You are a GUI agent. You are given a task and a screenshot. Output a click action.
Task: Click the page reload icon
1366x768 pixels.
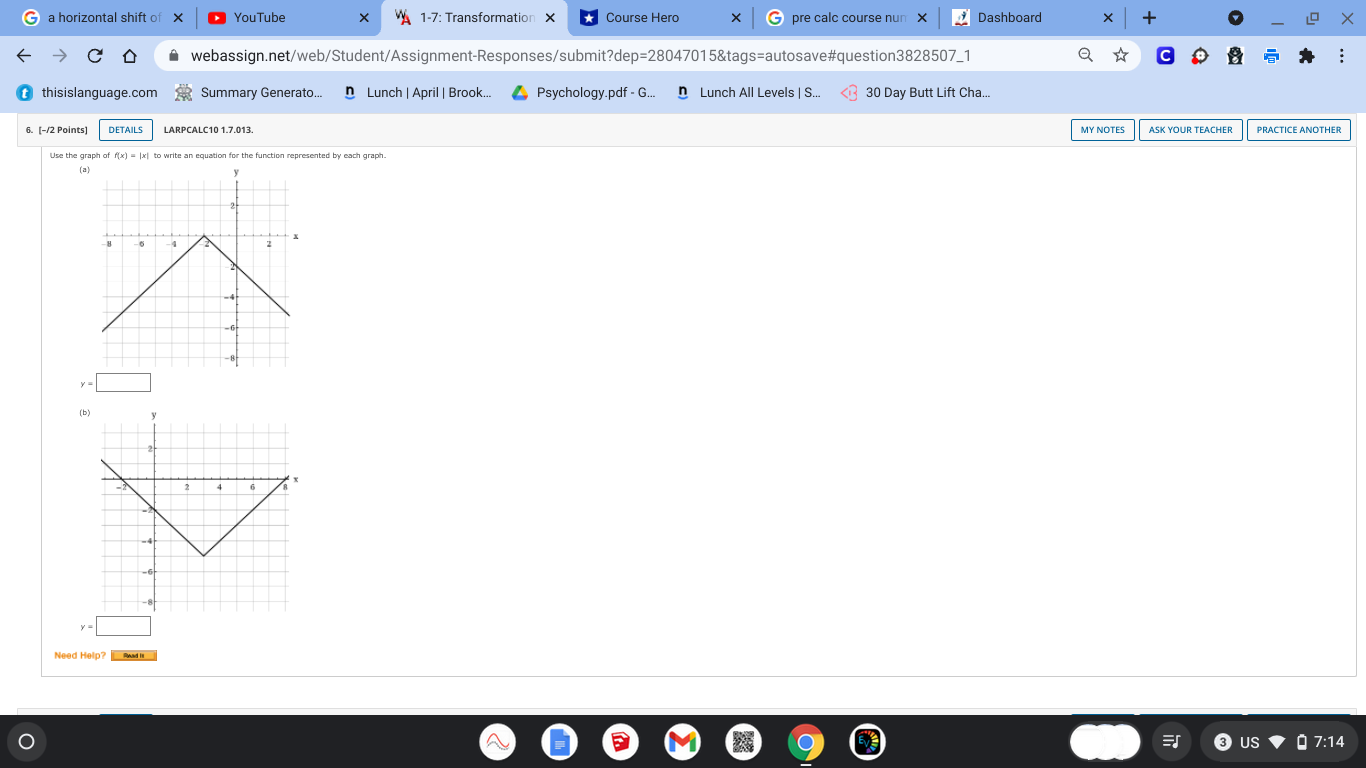click(93, 56)
